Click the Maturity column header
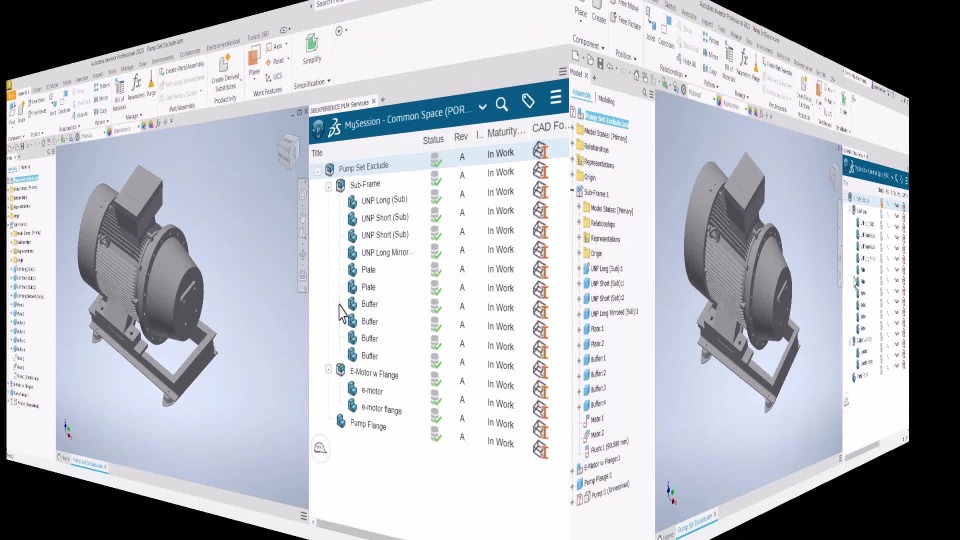This screenshot has width=960, height=540. pyautogui.click(x=506, y=132)
